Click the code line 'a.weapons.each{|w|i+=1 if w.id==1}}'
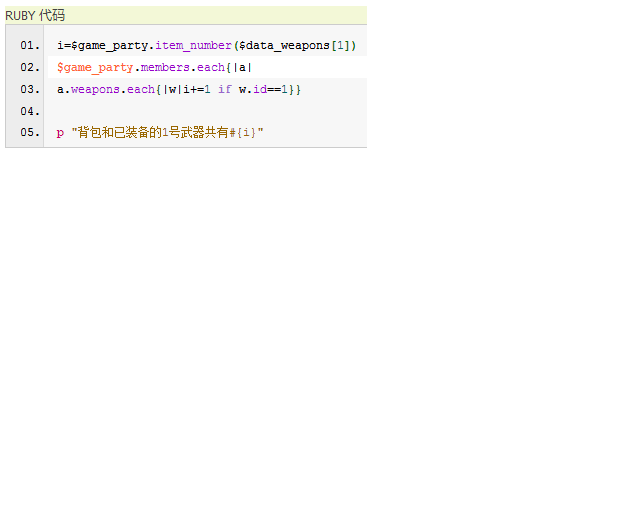Viewport: 635px width, 512px height. pos(179,89)
